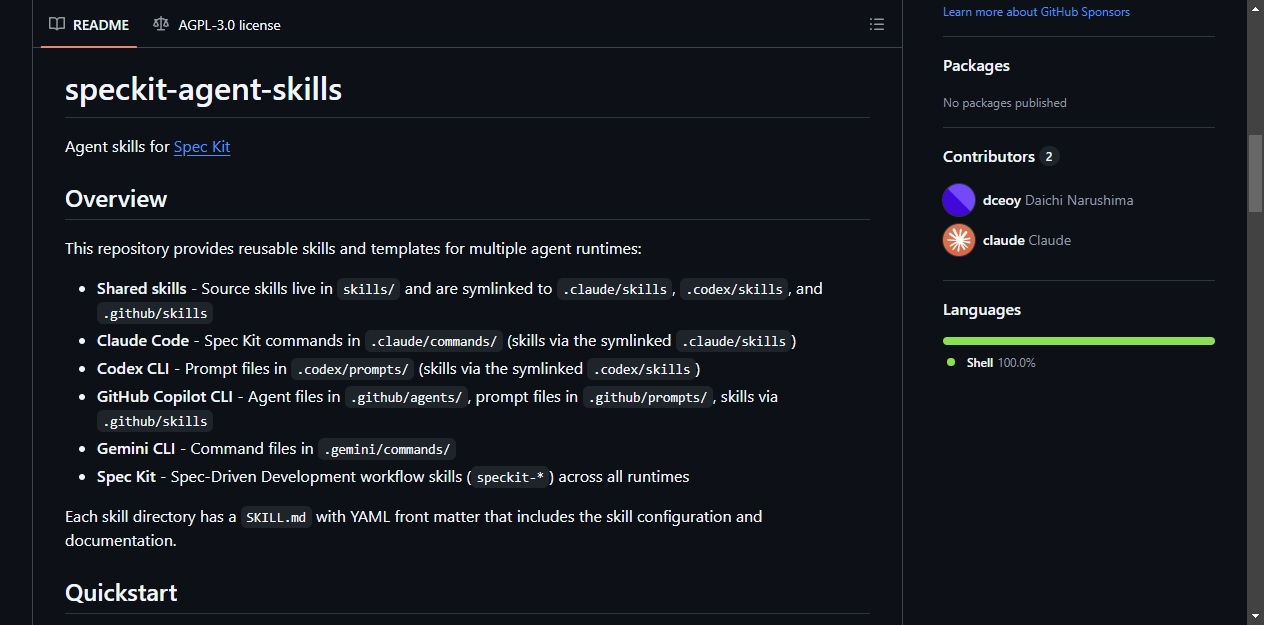Open dceoy's contributor avatar

pos(959,200)
